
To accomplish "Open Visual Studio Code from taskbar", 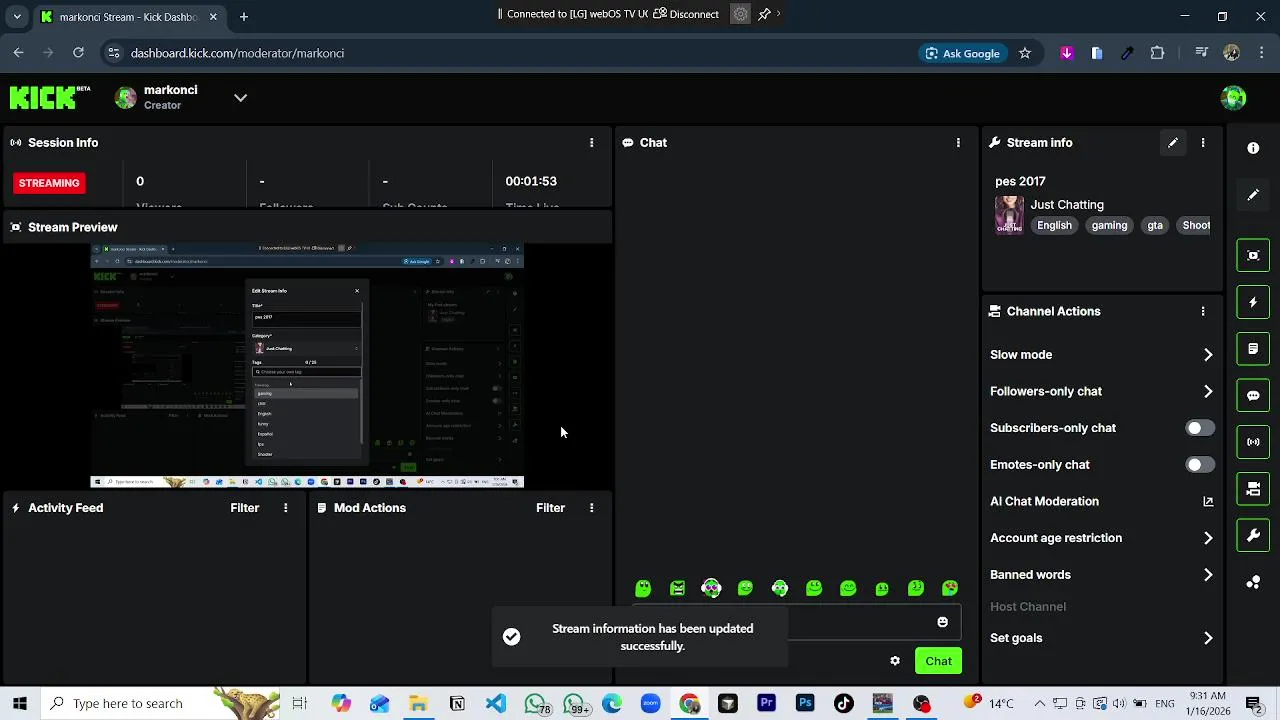I will tap(495, 703).
